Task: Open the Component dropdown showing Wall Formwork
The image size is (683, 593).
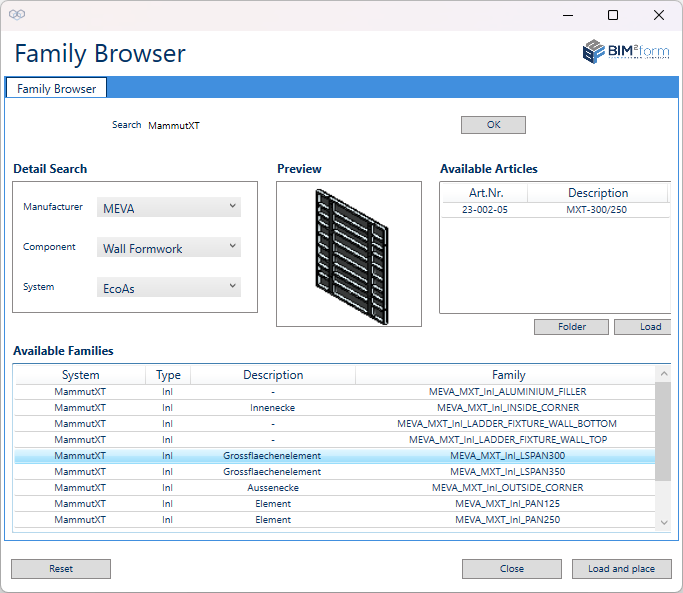Action: 169,247
